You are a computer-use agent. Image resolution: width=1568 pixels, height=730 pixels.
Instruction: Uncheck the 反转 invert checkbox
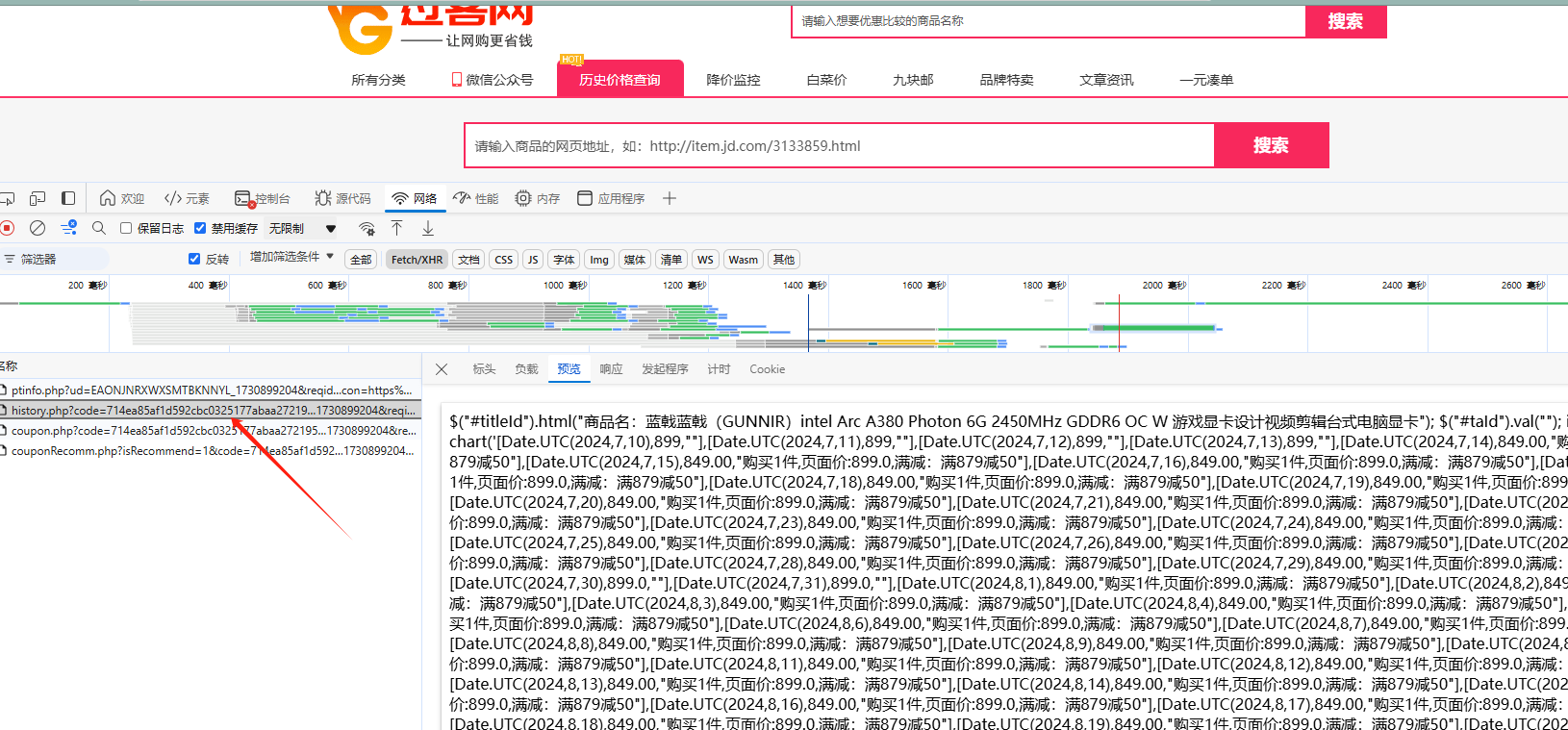tap(194, 259)
